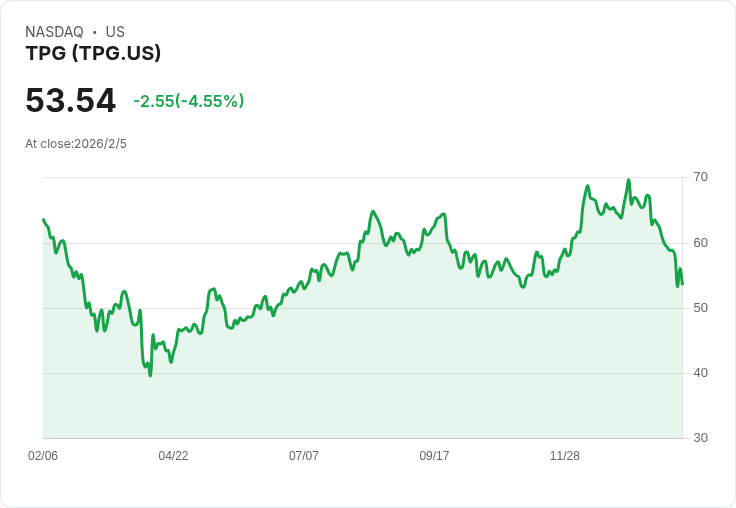
Task: Click the 60 y-axis price label
Action: [x=701, y=242]
